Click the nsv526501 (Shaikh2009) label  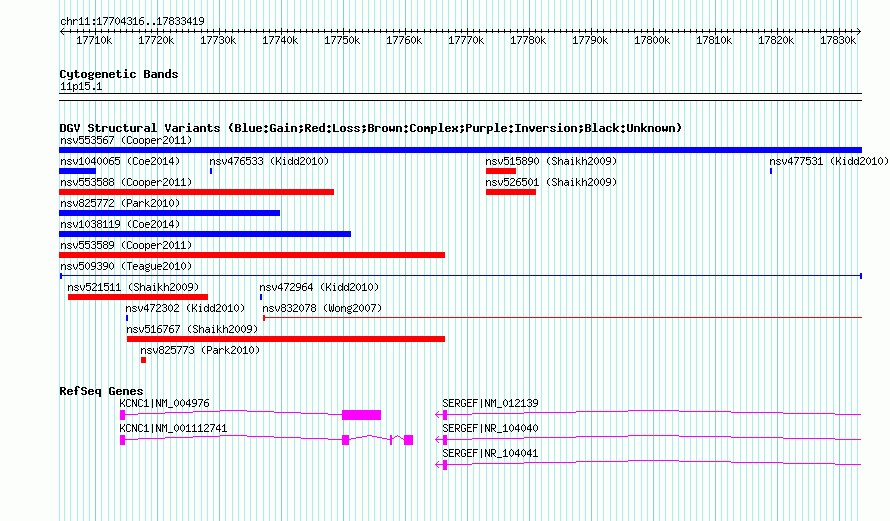click(551, 182)
